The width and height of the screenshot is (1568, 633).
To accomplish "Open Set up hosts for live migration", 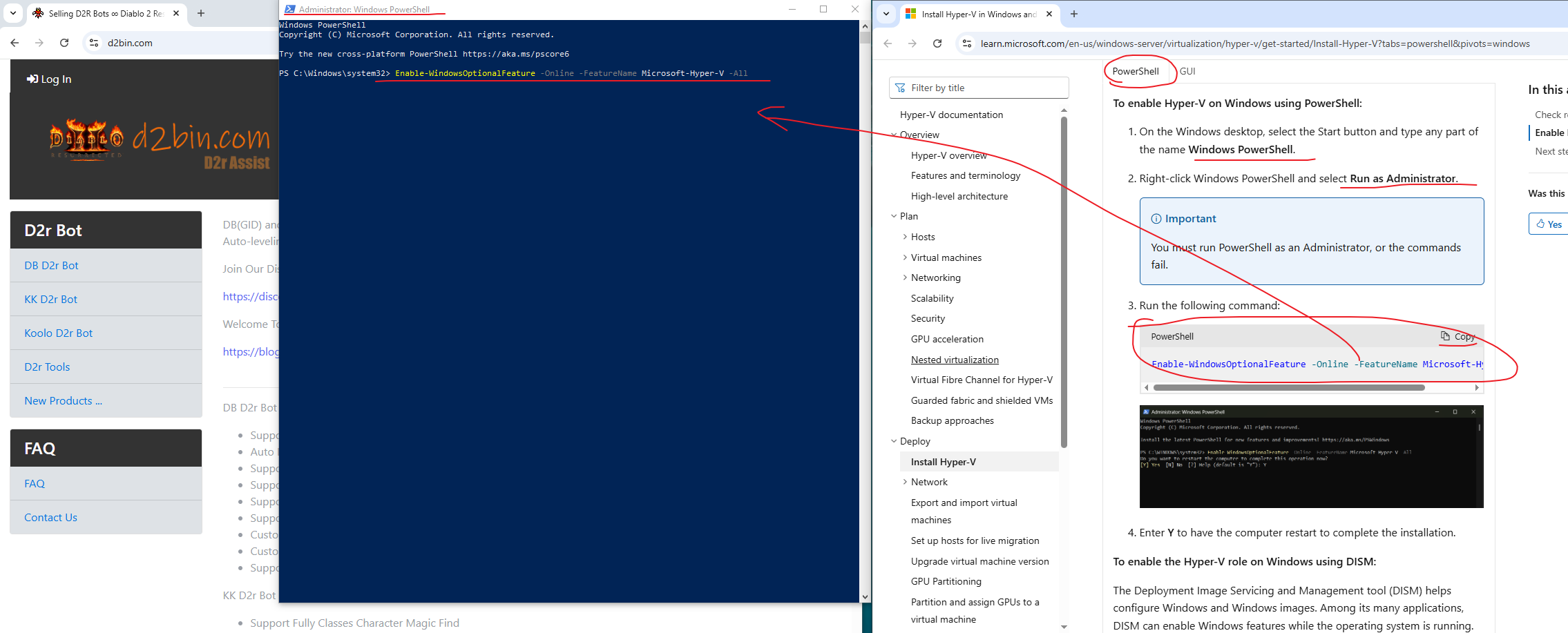I will pyautogui.click(x=975, y=541).
